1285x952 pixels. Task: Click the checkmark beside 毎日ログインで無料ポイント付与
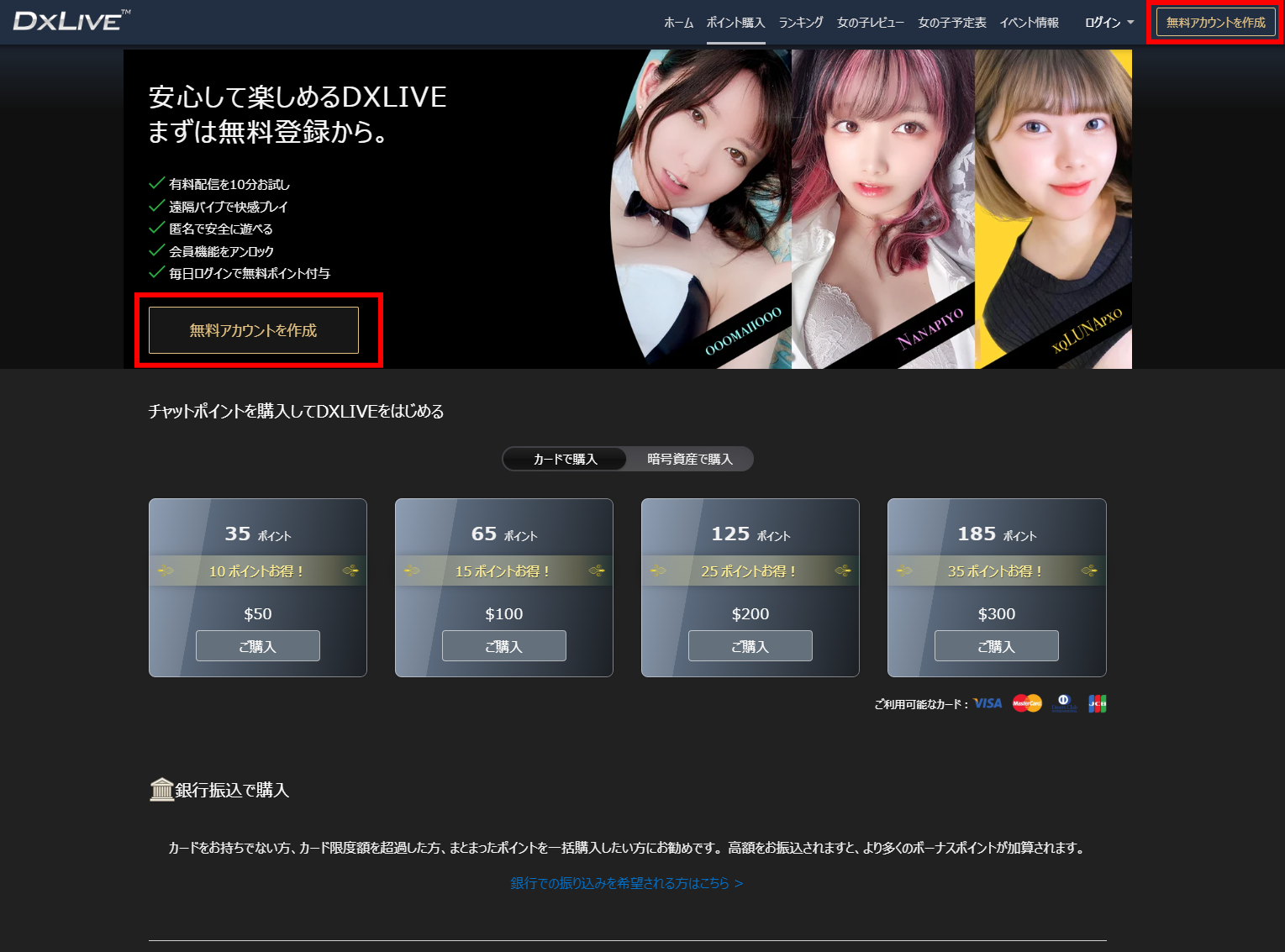(x=156, y=271)
